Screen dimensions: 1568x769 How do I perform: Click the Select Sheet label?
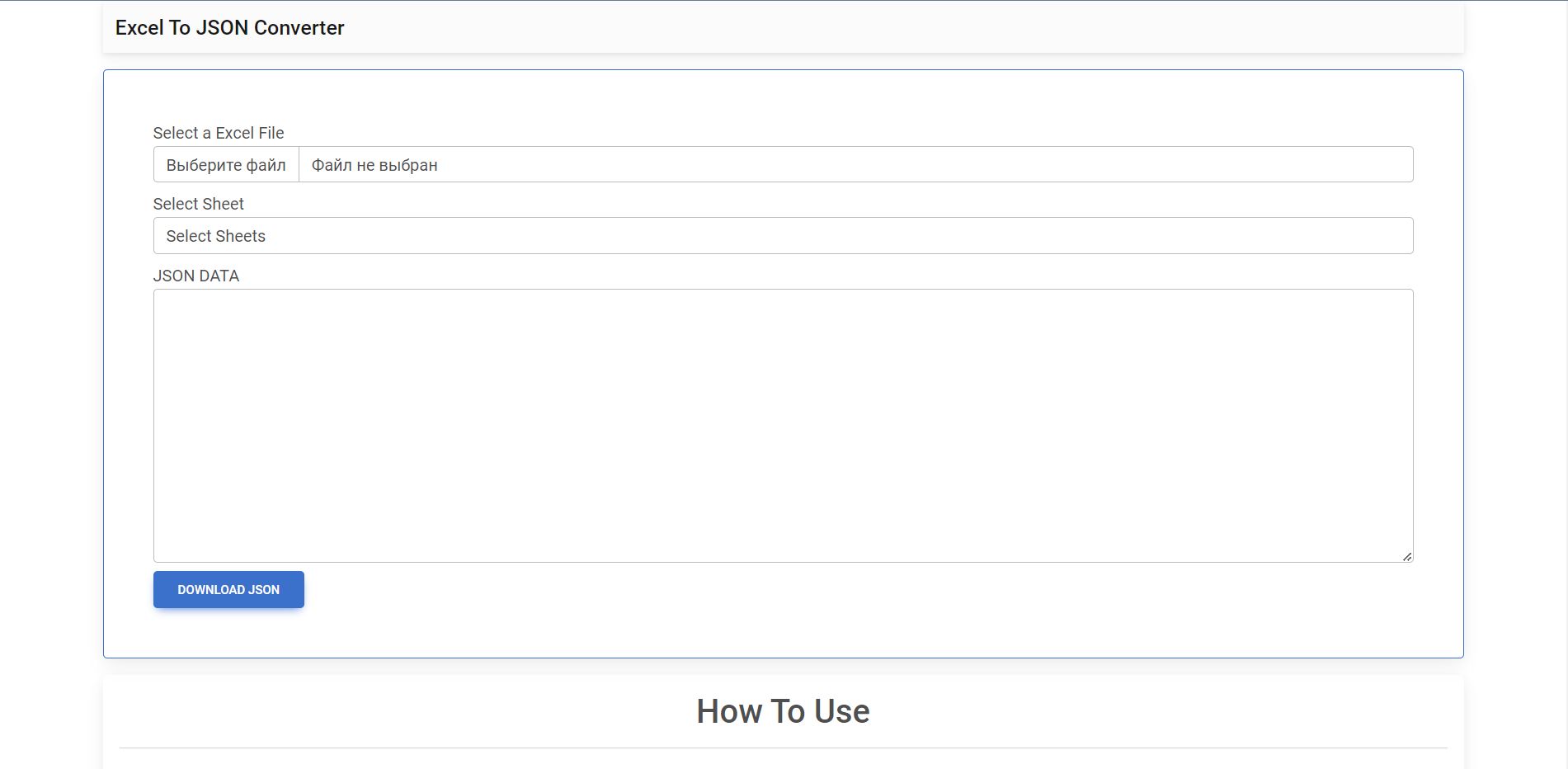click(x=199, y=204)
